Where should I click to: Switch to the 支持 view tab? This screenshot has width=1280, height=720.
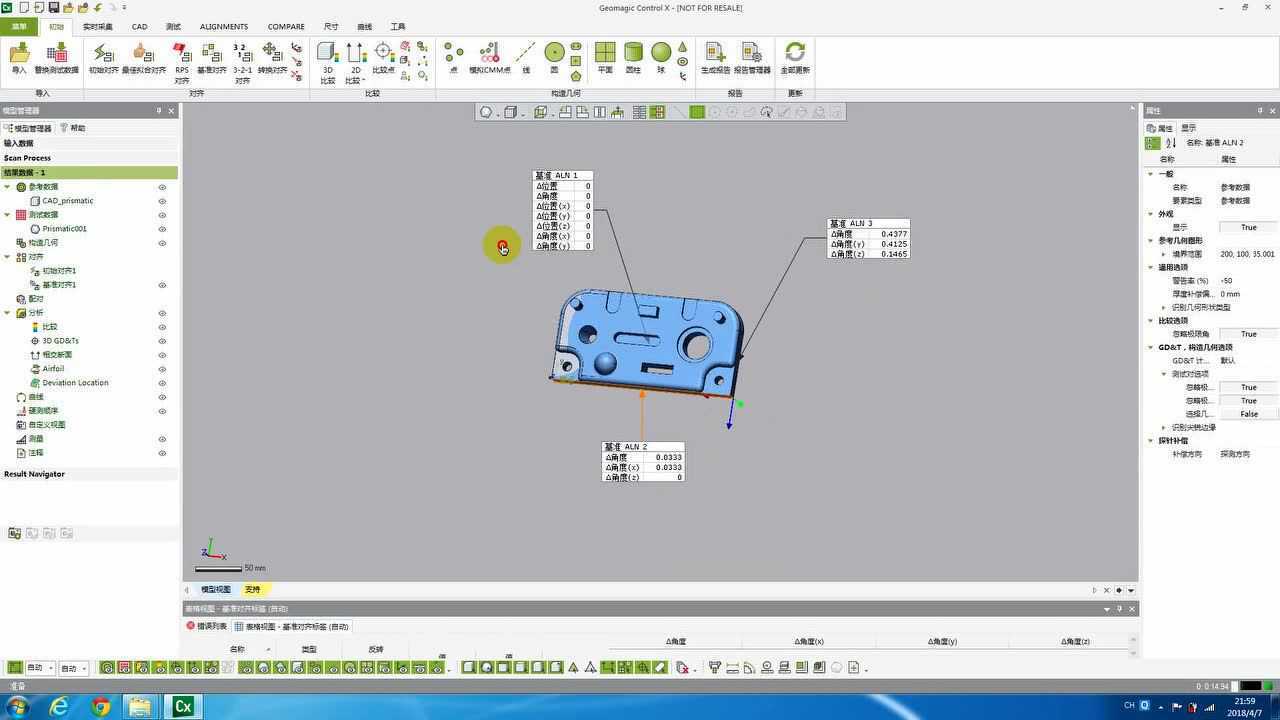(x=252, y=589)
